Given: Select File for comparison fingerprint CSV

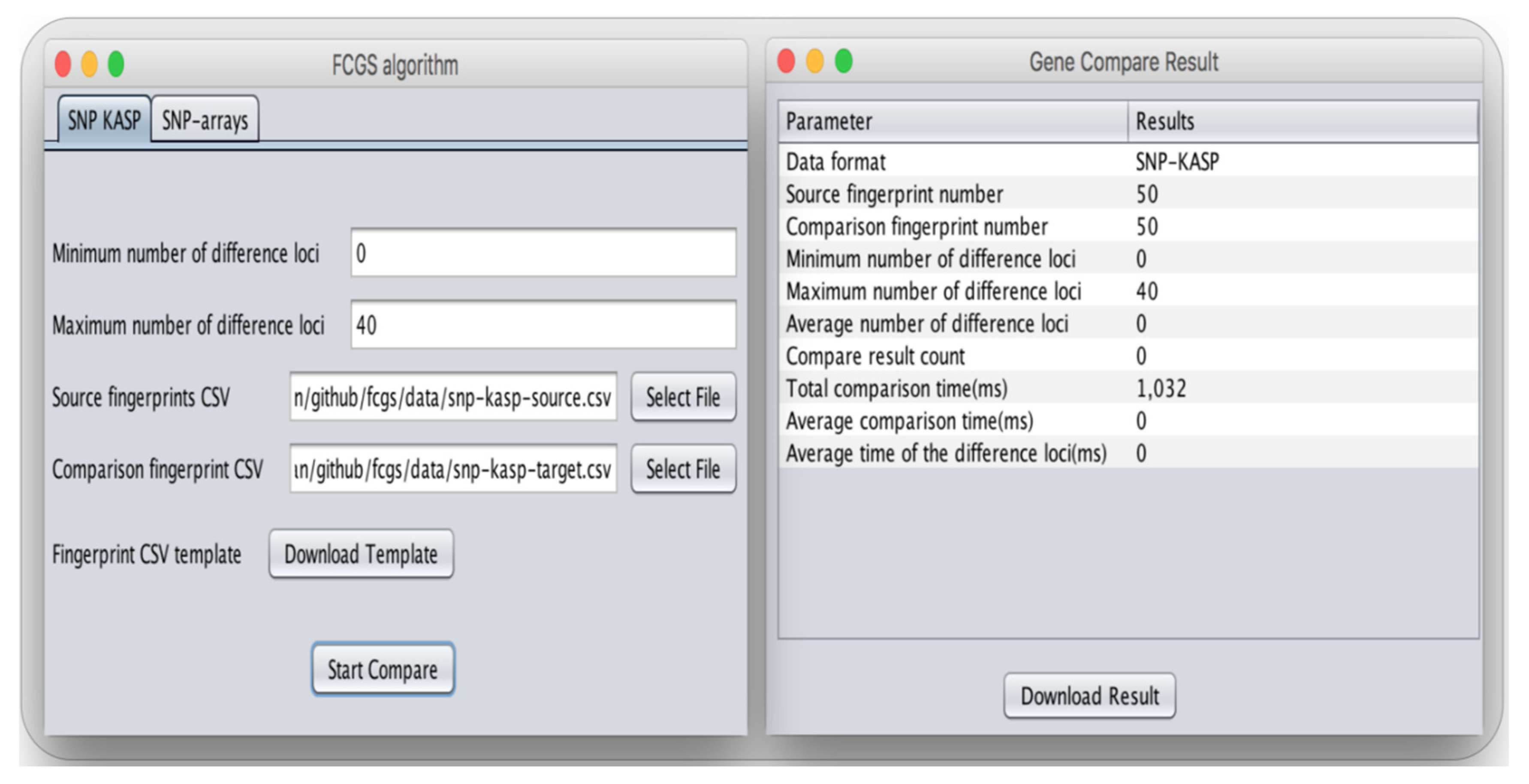Looking at the screenshot, I should (683, 470).
